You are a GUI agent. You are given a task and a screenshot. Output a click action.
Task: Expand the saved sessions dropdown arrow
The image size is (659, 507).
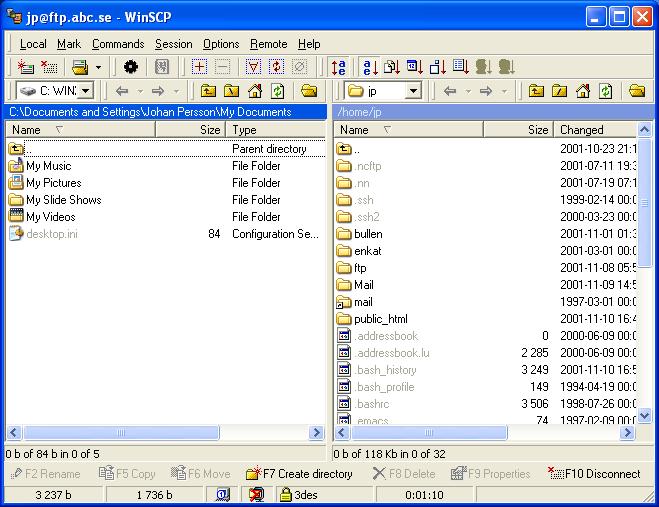pyautogui.click(x=98, y=67)
